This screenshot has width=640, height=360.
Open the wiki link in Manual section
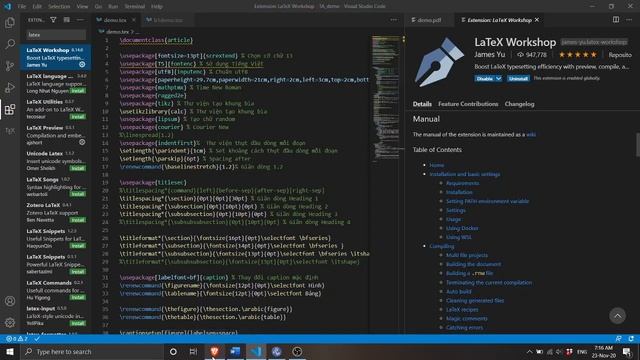point(531,134)
